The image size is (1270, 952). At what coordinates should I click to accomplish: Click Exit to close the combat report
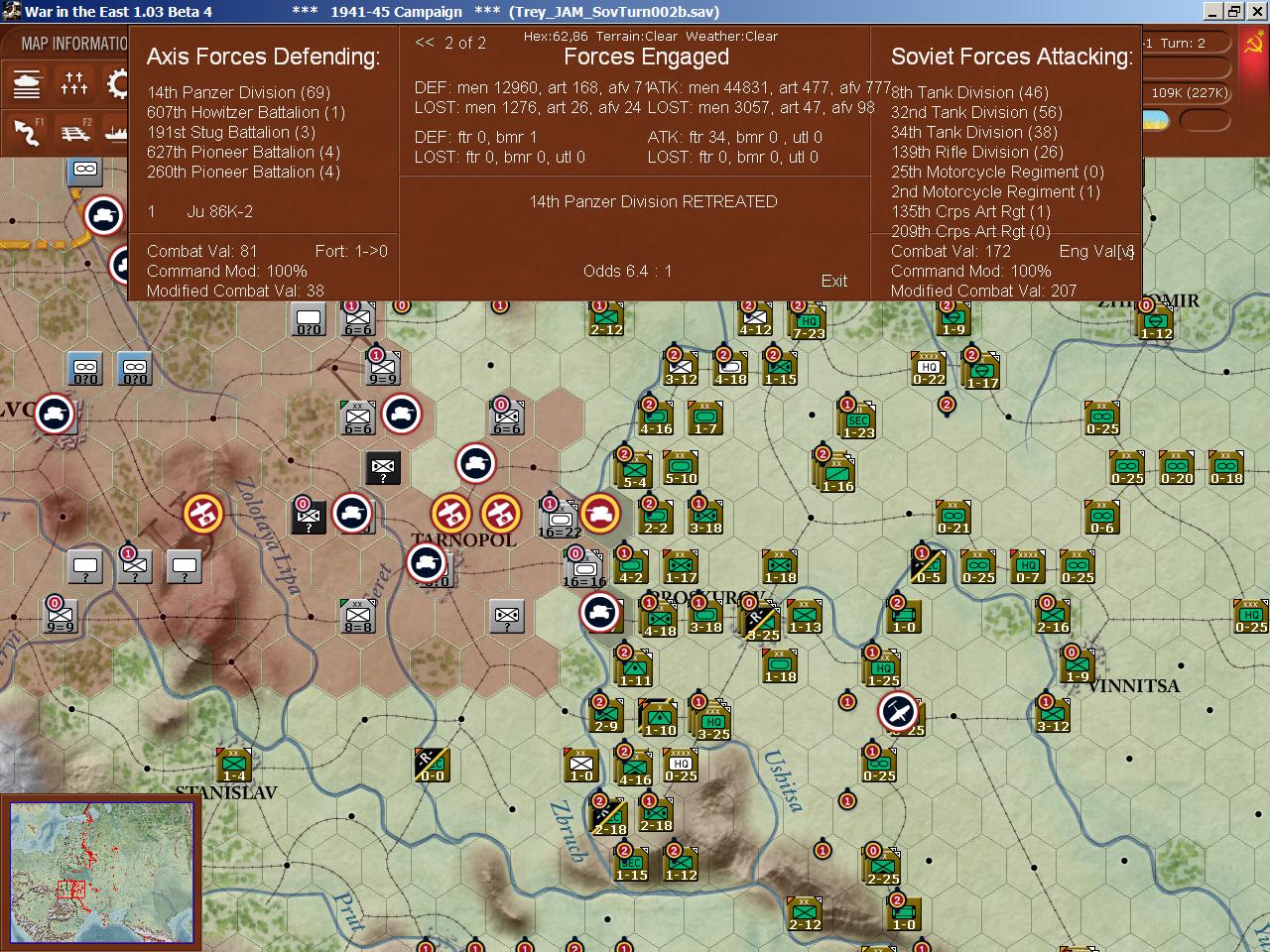(834, 281)
